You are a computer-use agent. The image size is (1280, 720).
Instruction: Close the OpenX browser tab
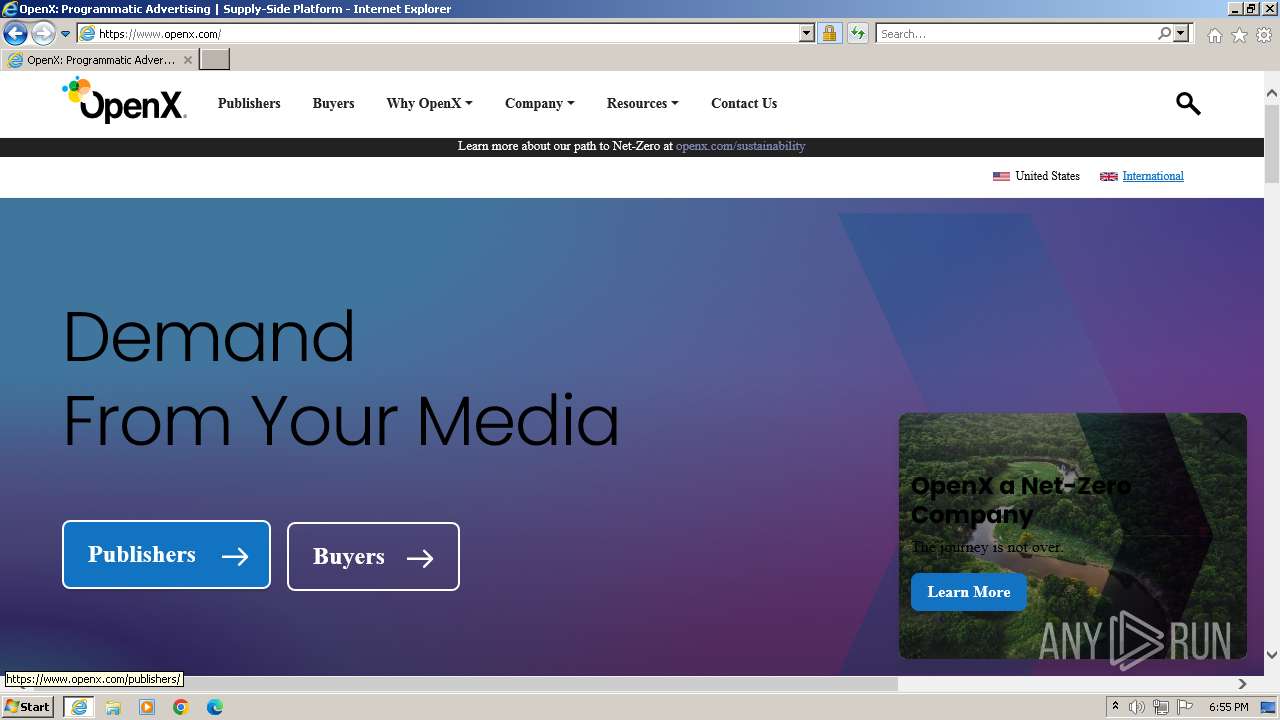click(x=187, y=60)
